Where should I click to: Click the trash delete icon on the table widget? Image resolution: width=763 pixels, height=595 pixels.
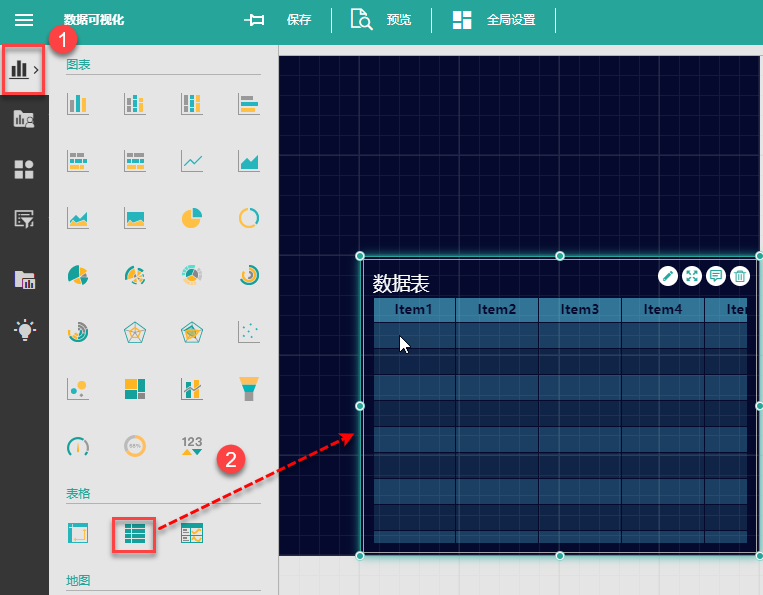[740, 276]
